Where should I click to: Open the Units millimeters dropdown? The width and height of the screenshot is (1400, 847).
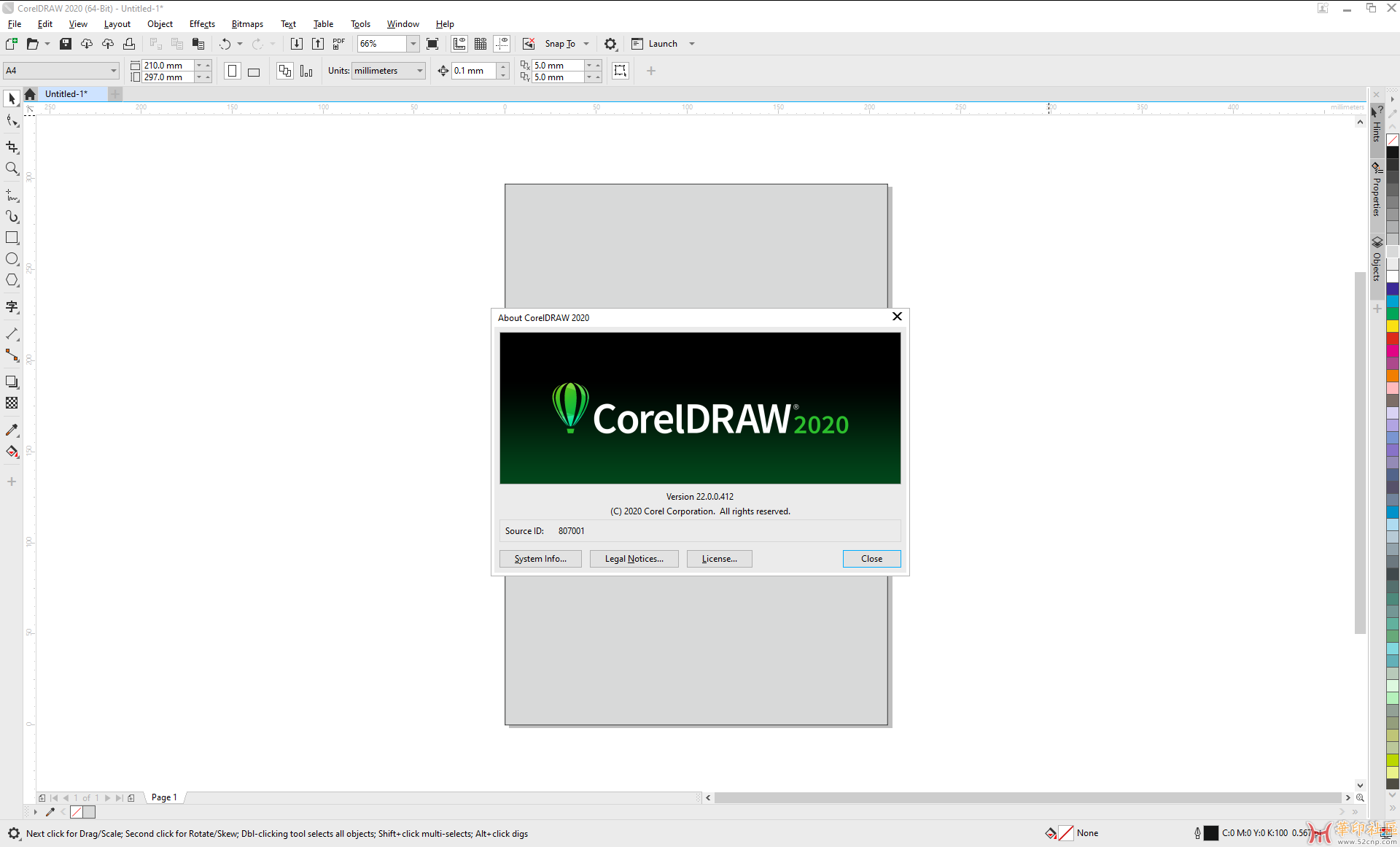pos(420,71)
